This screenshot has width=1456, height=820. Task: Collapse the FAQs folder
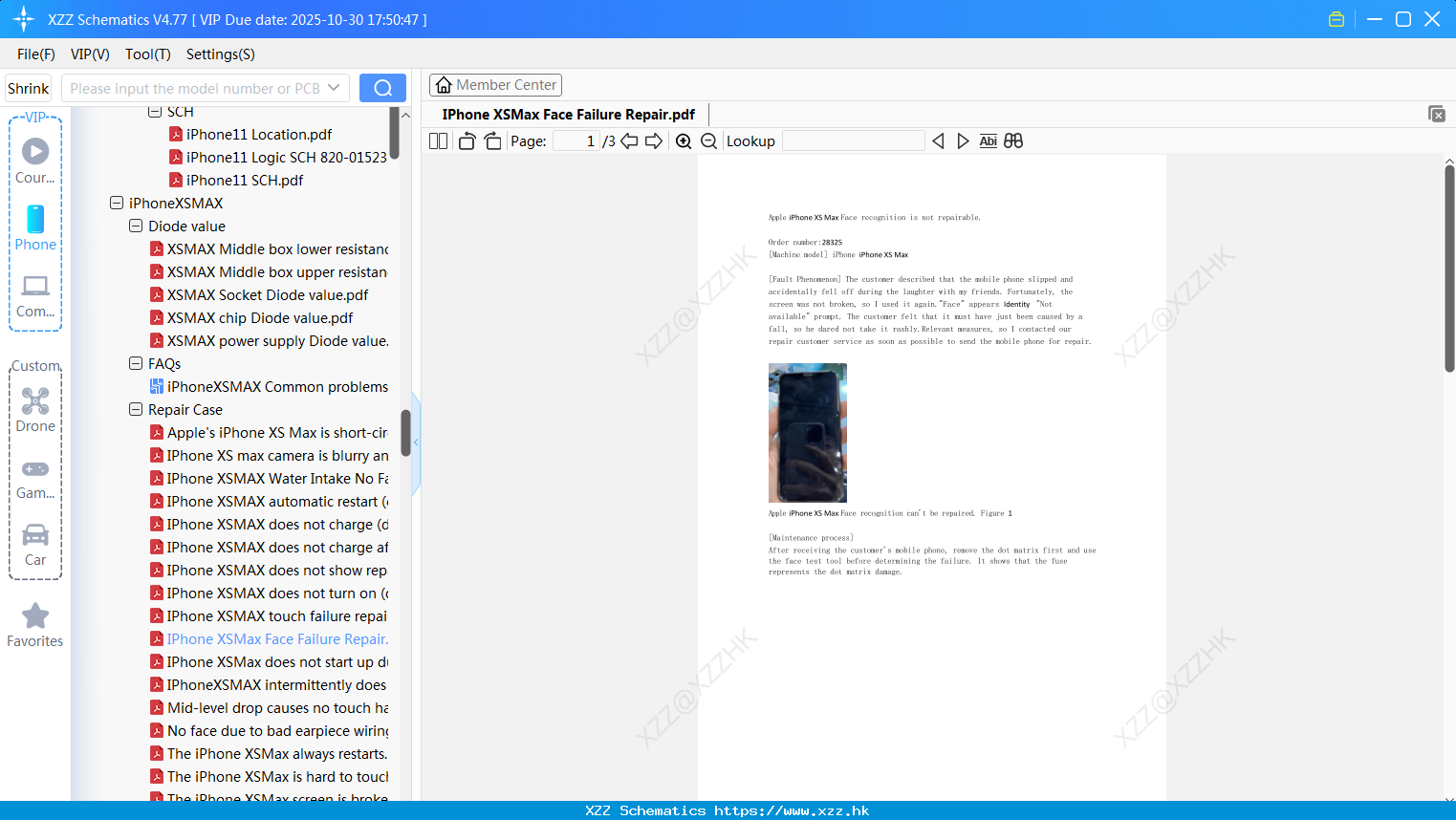(136, 363)
